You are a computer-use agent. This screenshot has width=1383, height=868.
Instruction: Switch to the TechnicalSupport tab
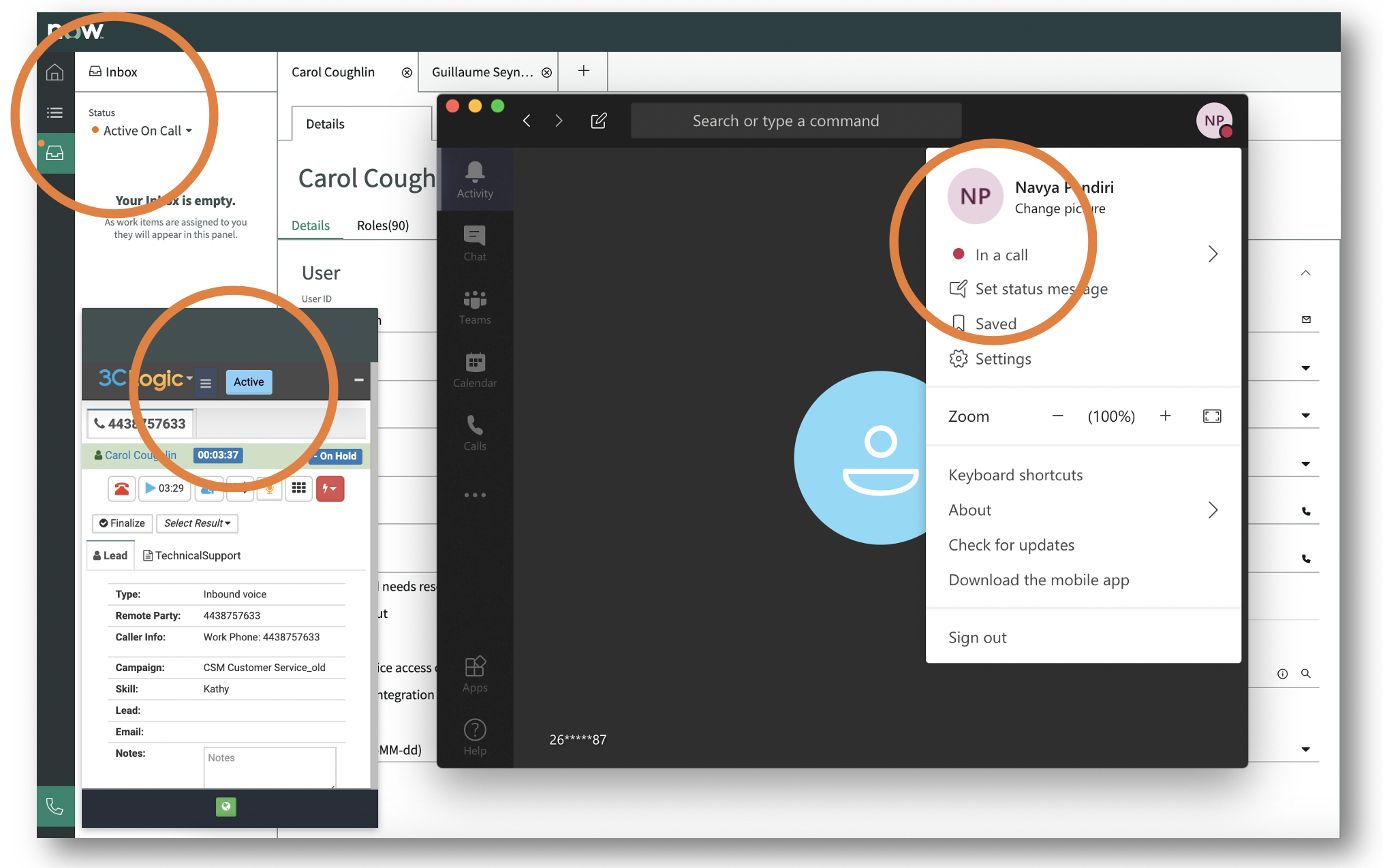pyautogui.click(x=191, y=556)
